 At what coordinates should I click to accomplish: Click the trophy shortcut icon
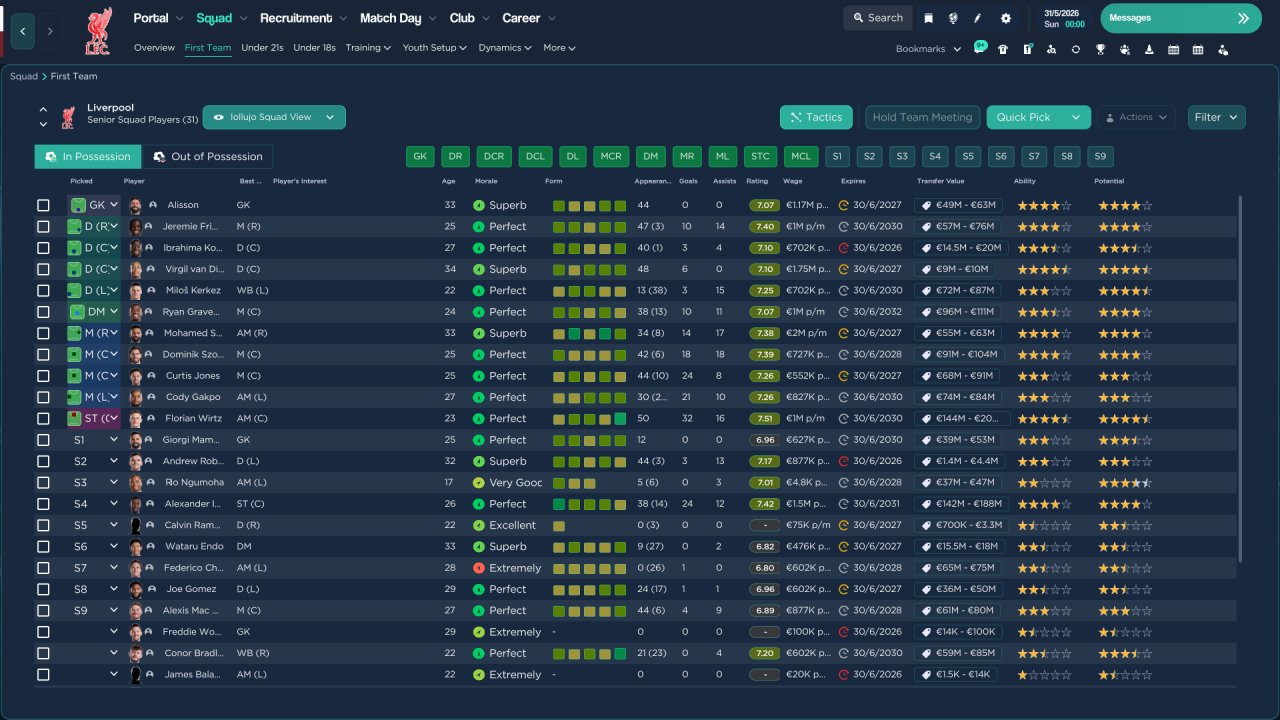pos(1100,49)
